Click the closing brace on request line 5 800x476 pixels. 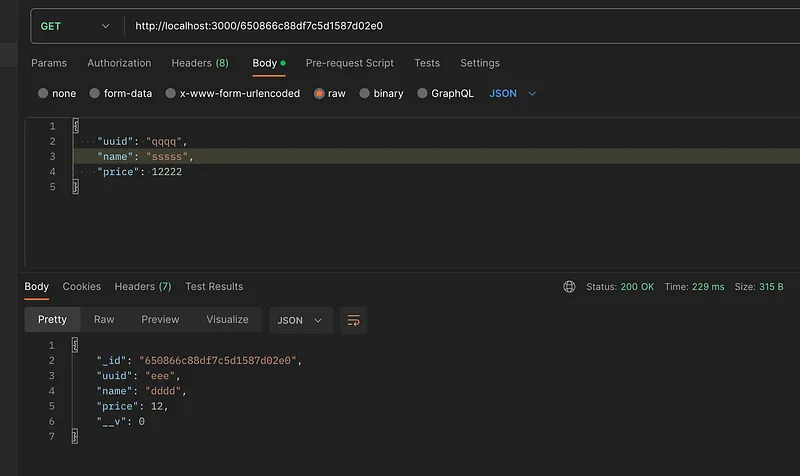click(x=76, y=187)
